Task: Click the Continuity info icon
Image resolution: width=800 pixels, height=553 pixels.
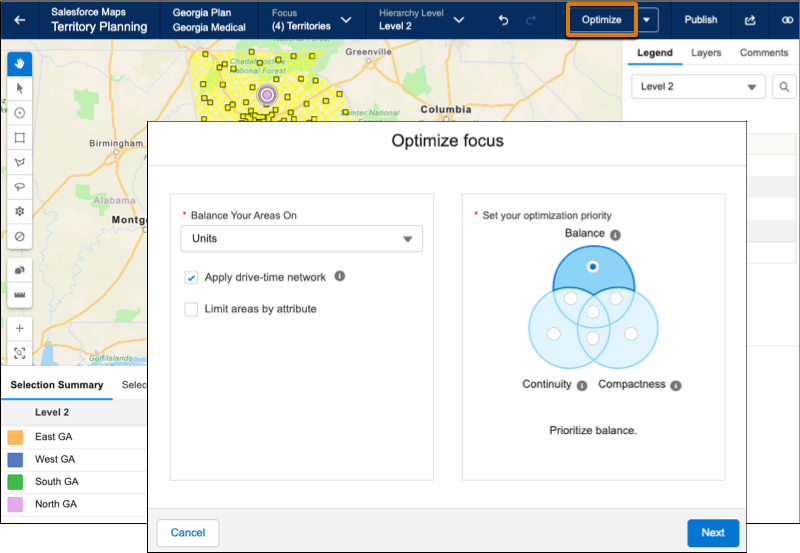Action: [x=582, y=386]
